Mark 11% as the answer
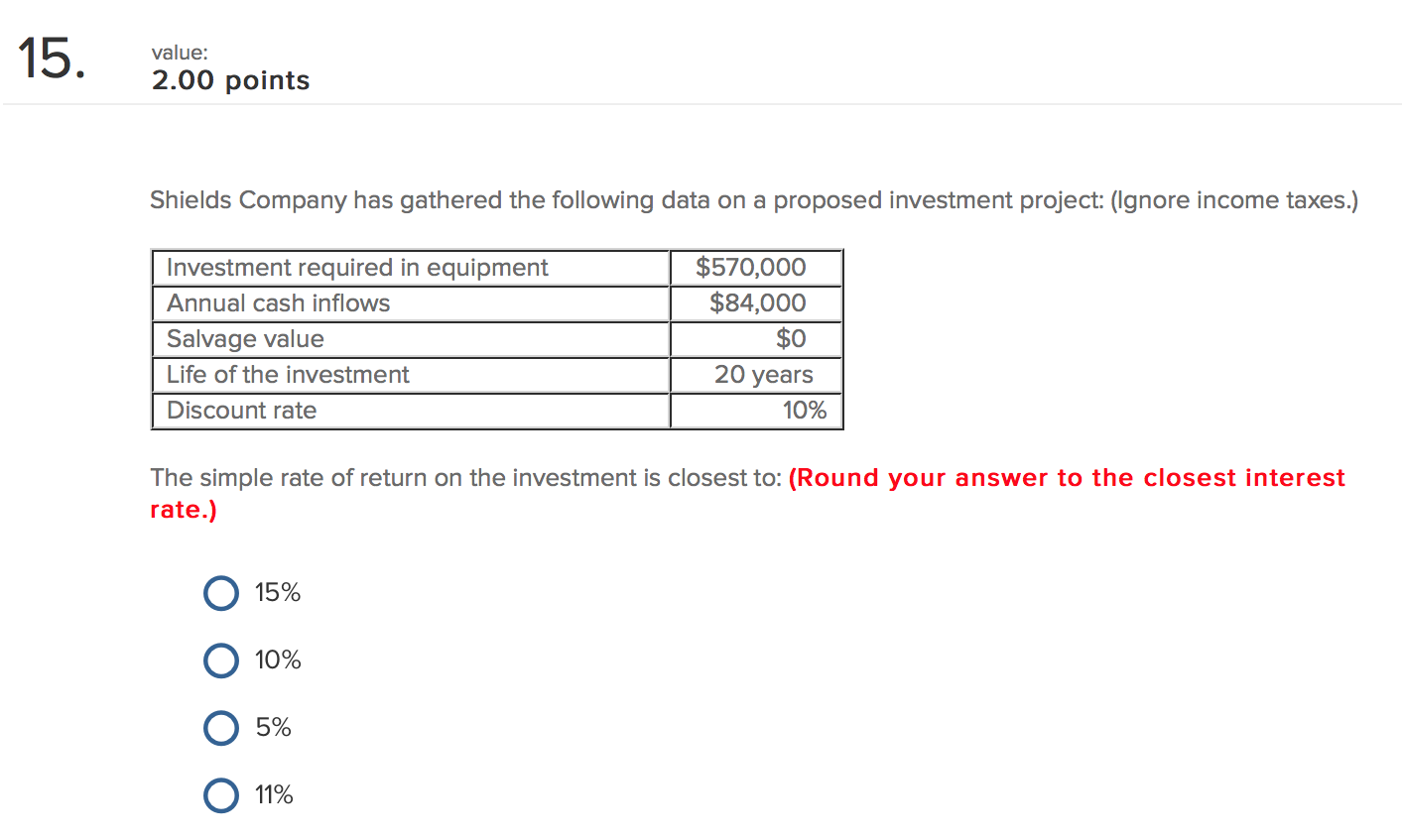The width and height of the screenshot is (1402, 840). [x=221, y=795]
